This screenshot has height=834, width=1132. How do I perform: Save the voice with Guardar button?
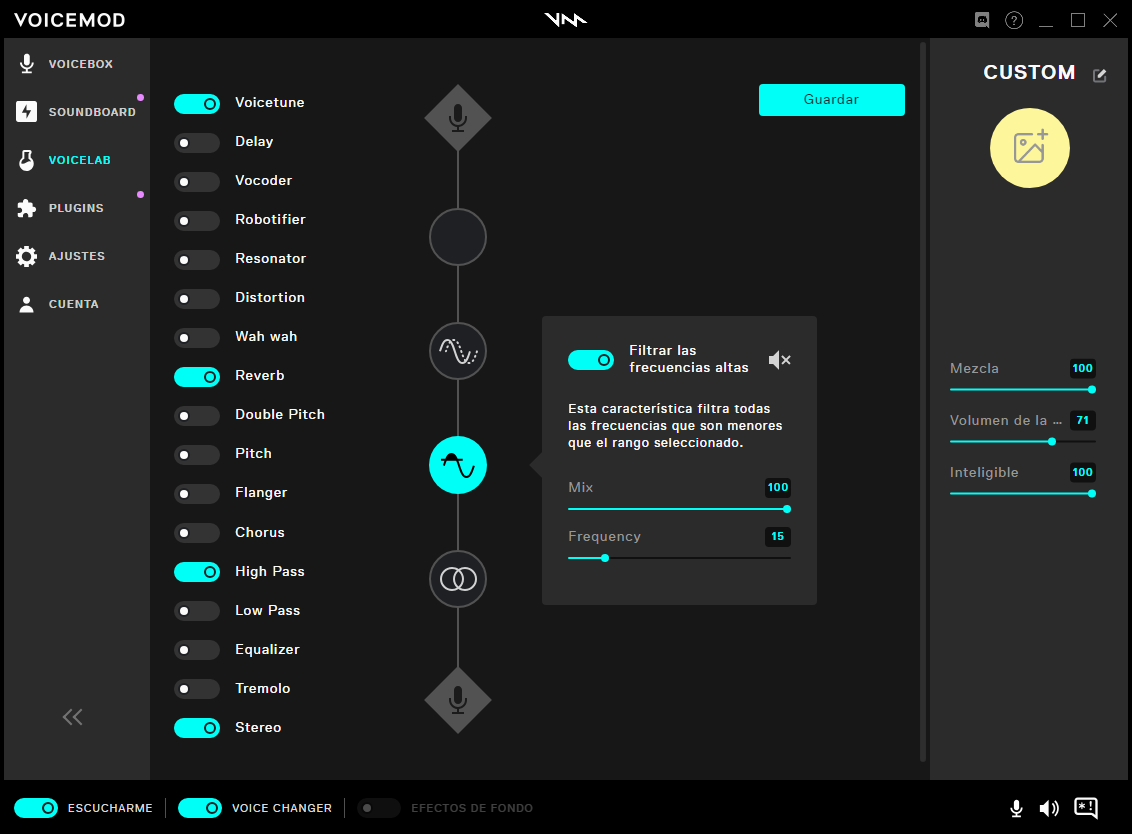[832, 100]
